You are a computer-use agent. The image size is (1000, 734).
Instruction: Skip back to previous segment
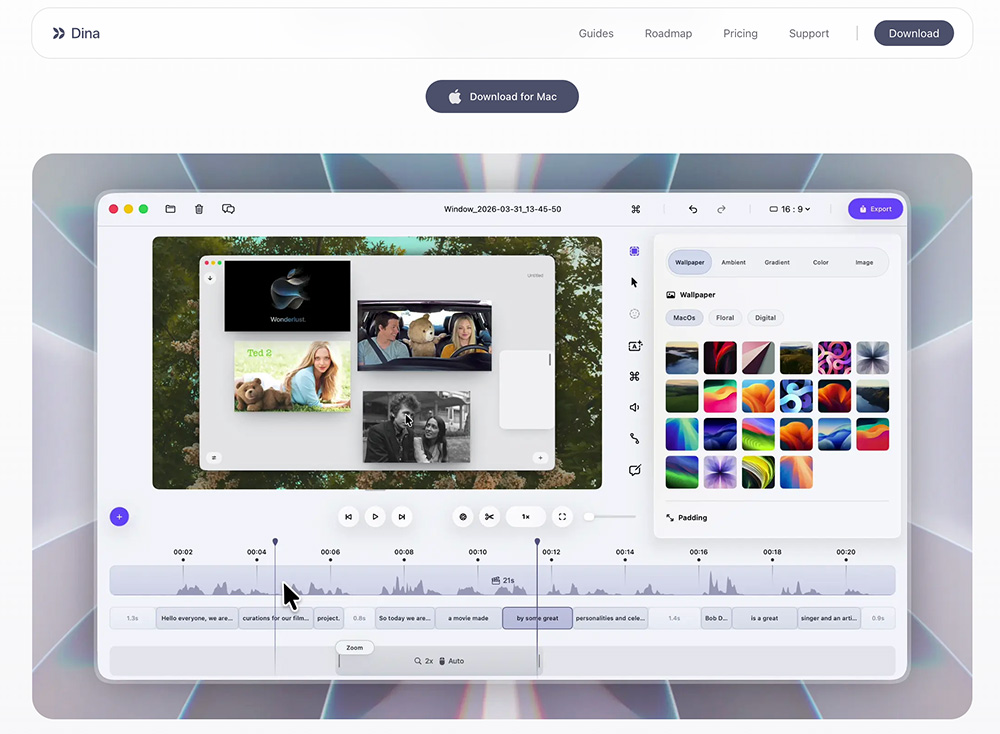click(348, 517)
